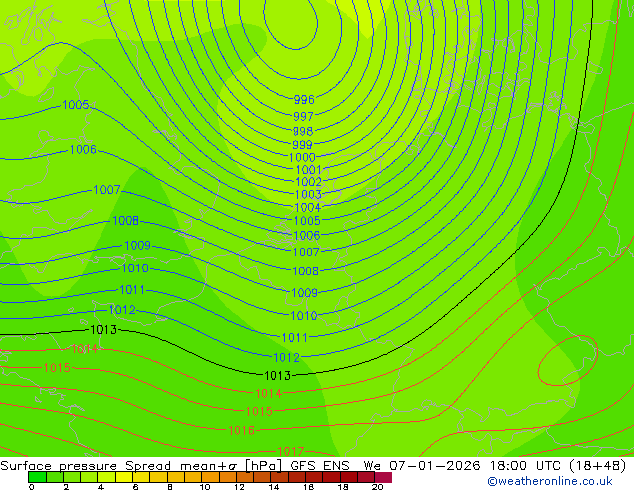This screenshot has width=634, height=490.
Task: Click the crimson legend swatch past 20
Action: (x=383, y=477)
